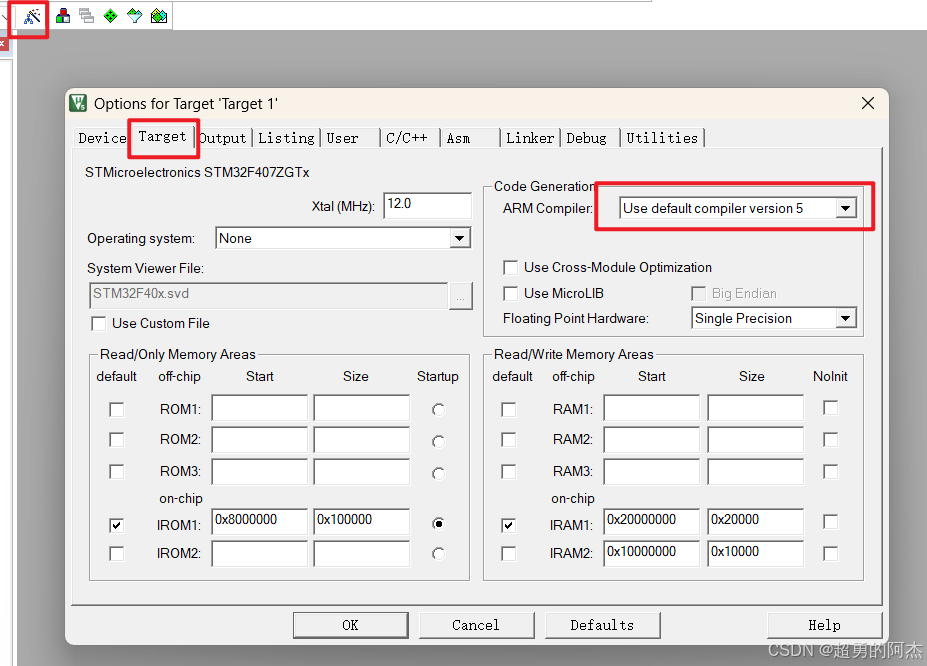Click the IRAM1 Size field 0x20000
927x666 pixels.
[756, 521]
